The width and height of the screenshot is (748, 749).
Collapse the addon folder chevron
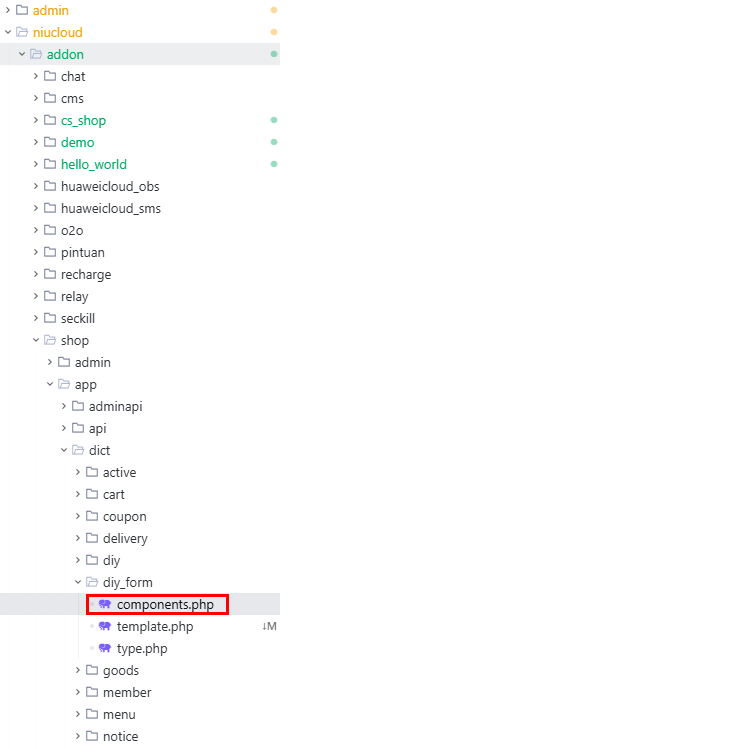click(x=22, y=54)
